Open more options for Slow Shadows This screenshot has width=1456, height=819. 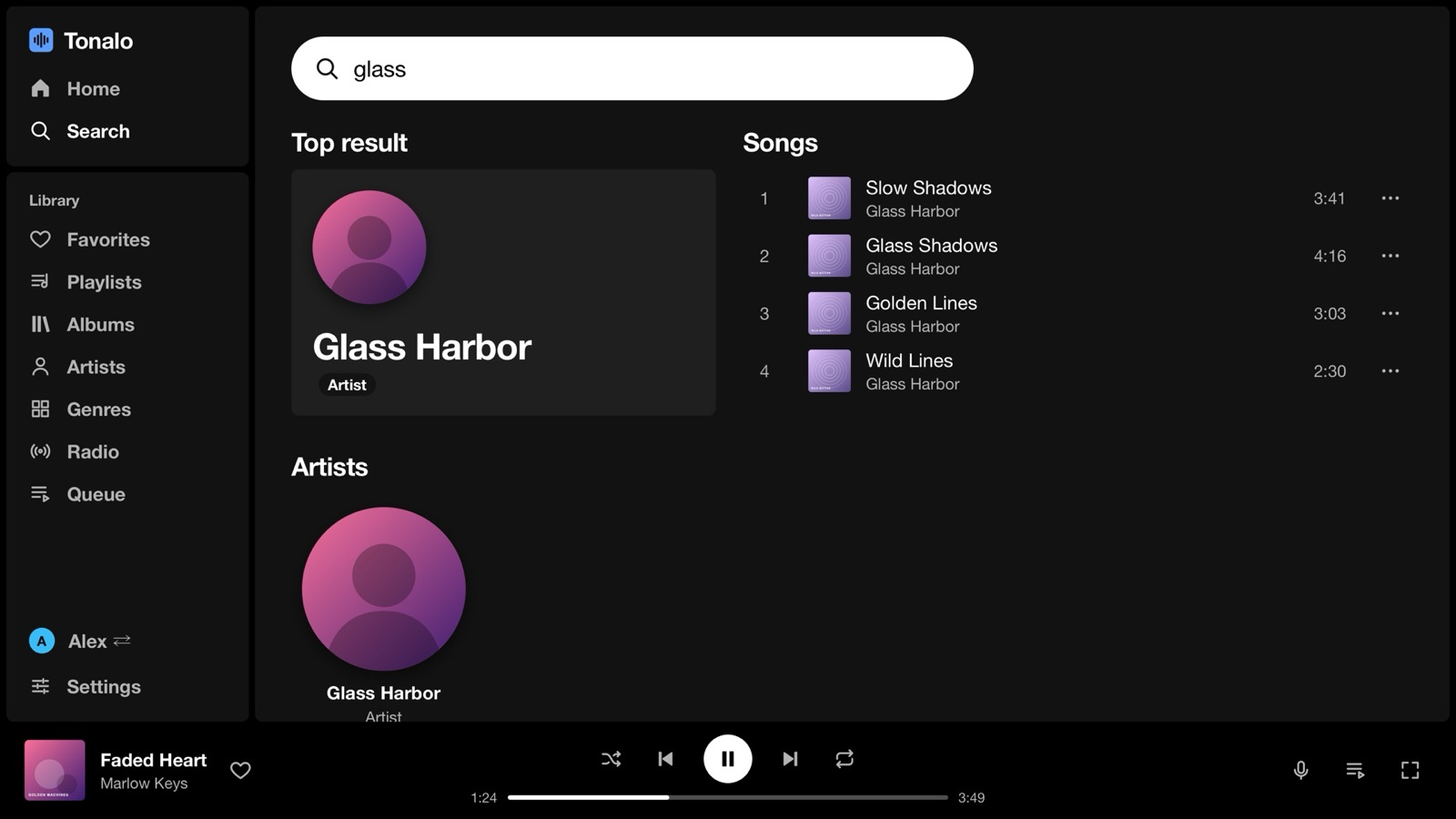tap(1390, 198)
